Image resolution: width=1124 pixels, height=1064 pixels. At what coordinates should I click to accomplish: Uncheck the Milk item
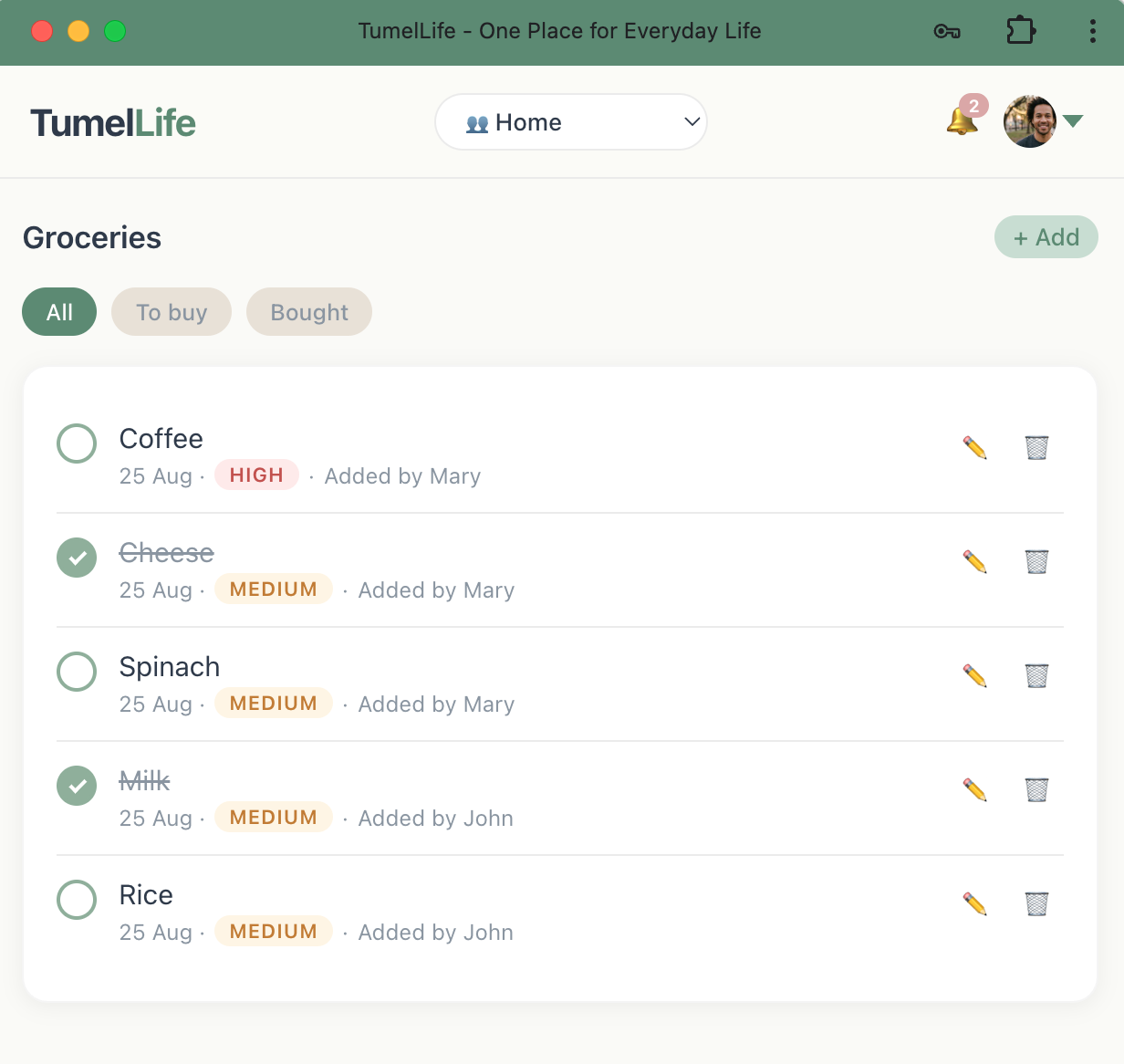pos(77,786)
